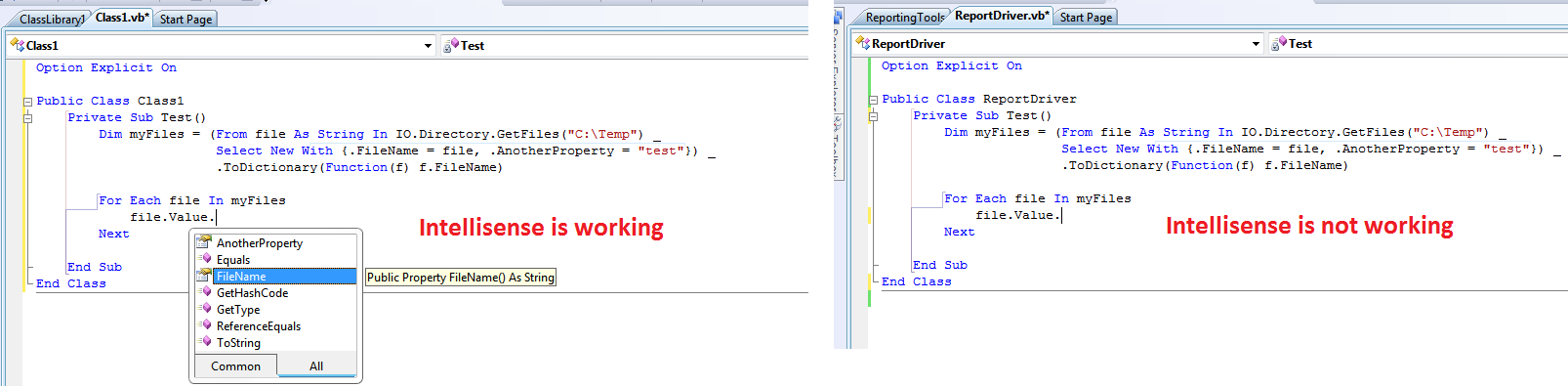Image resolution: width=1568 pixels, height=387 pixels.
Task: Click the Dim myFiles line in ReportDriver editor
Action: (1225, 133)
